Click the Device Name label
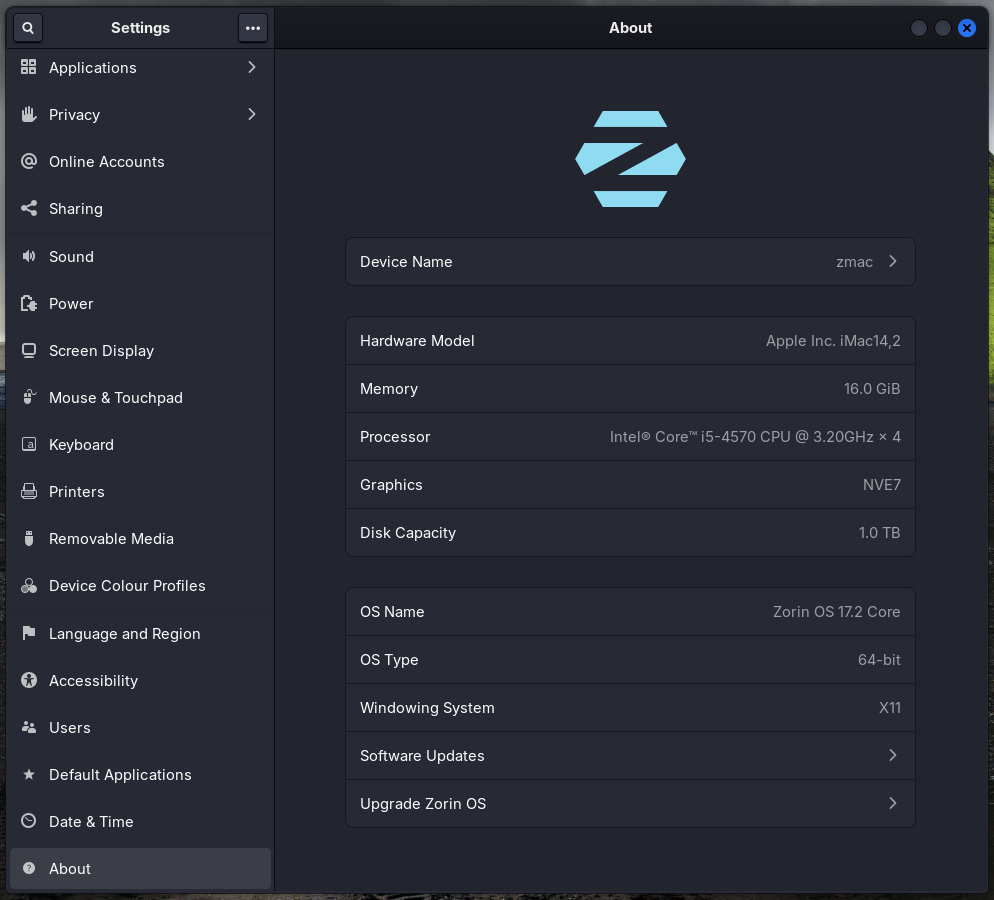The width and height of the screenshot is (994, 900). pyautogui.click(x=406, y=262)
